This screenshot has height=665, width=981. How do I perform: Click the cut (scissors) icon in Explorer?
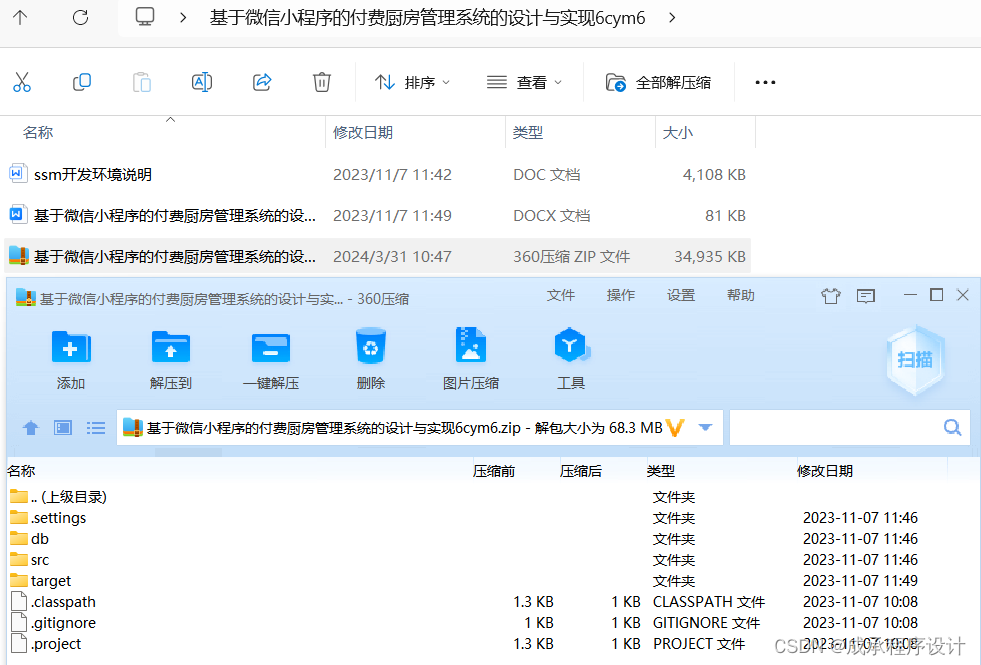point(22,82)
